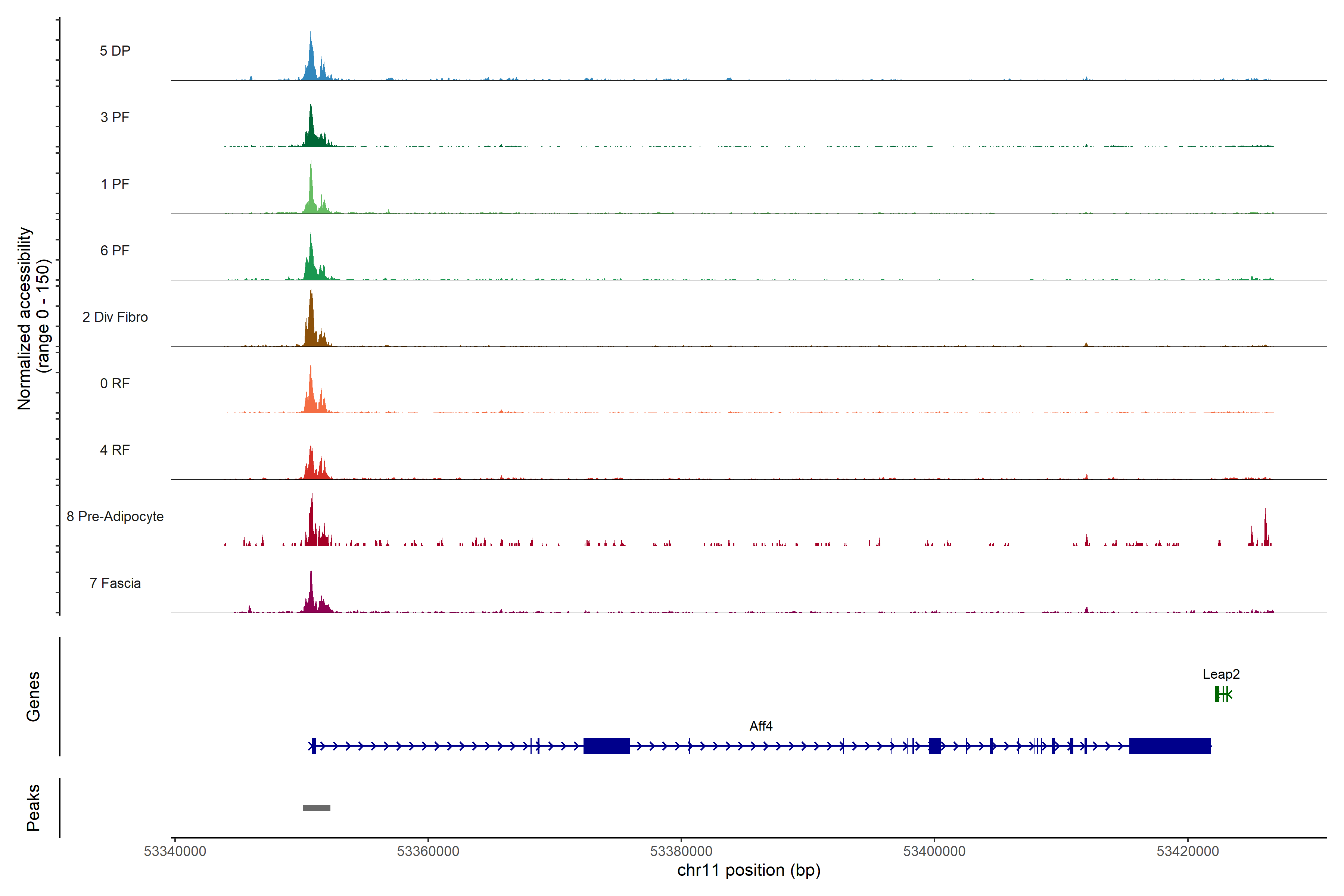Screen dimensions: 1344x896
Task: Click the Aff4 gene name label
Action: 760,726
